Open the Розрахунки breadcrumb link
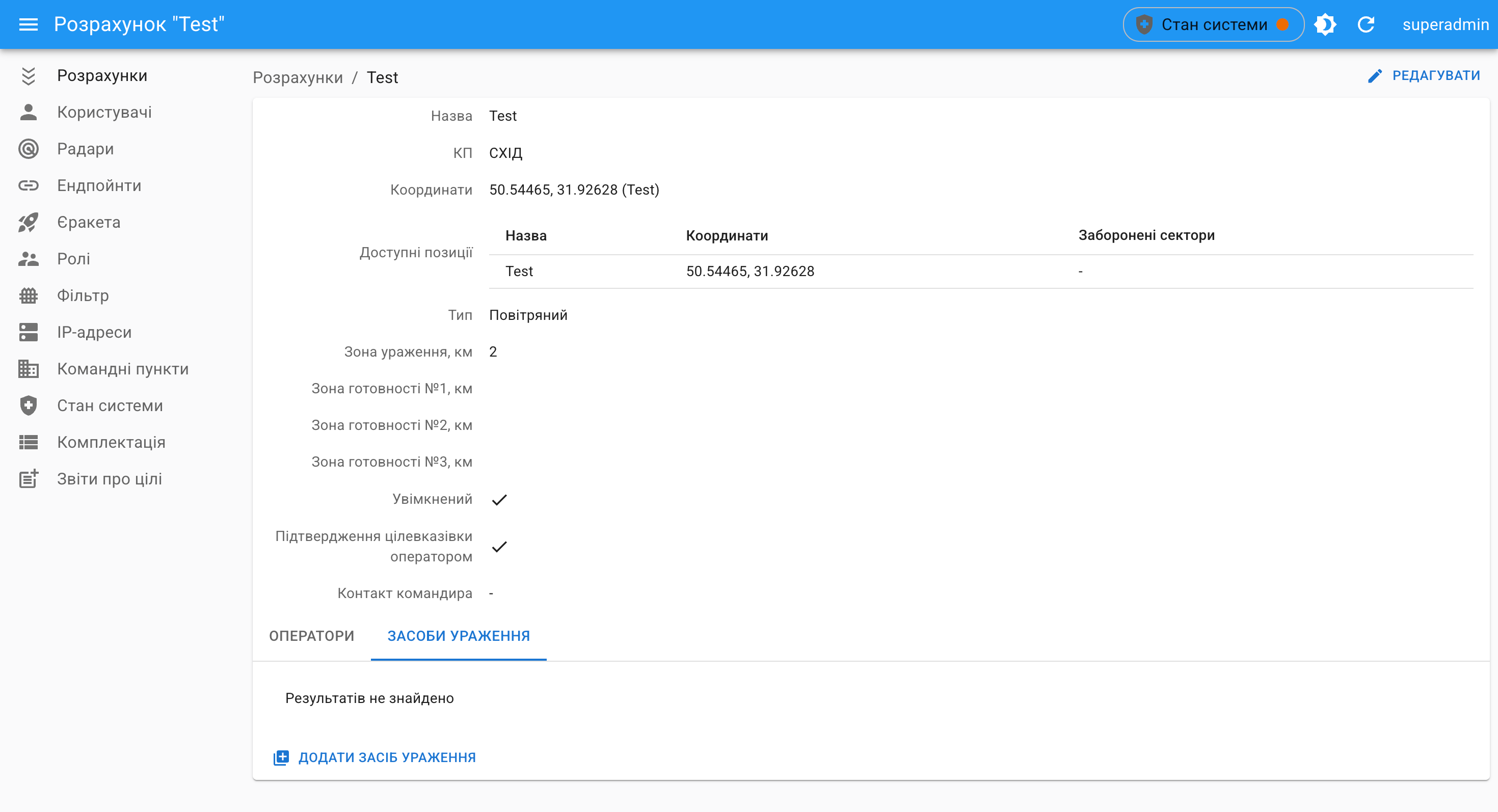 [x=298, y=77]
